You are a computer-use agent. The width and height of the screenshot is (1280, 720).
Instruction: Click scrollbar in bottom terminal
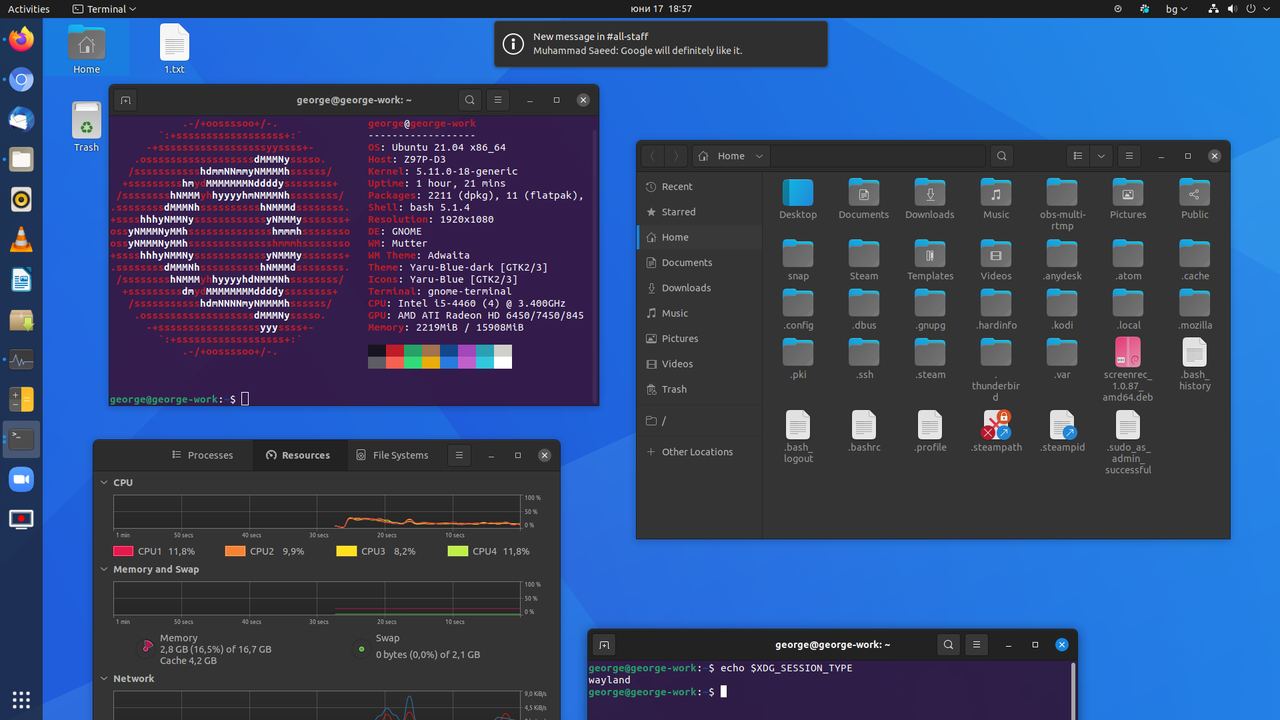(1074, 690)
